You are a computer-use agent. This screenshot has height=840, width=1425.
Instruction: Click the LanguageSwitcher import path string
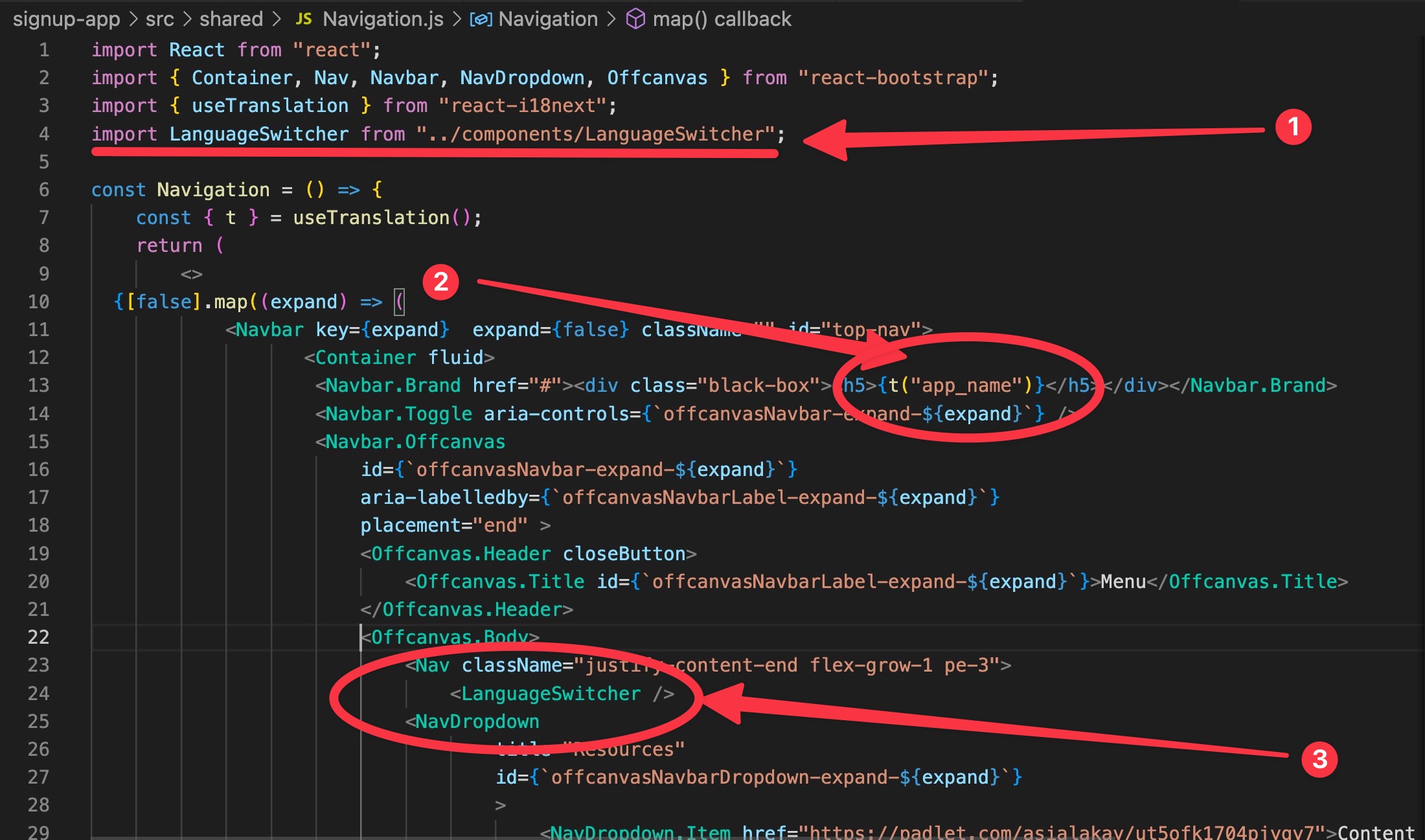595,134
